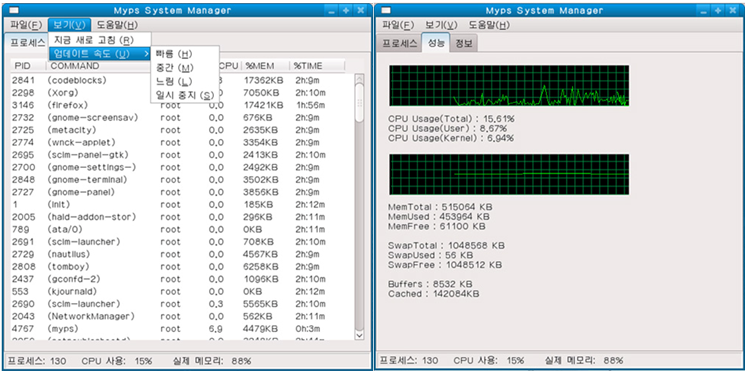This screenshot has height=372, width=747.
Task: Select the (gnome-screensav) process row
Action: tap(182, 117)
